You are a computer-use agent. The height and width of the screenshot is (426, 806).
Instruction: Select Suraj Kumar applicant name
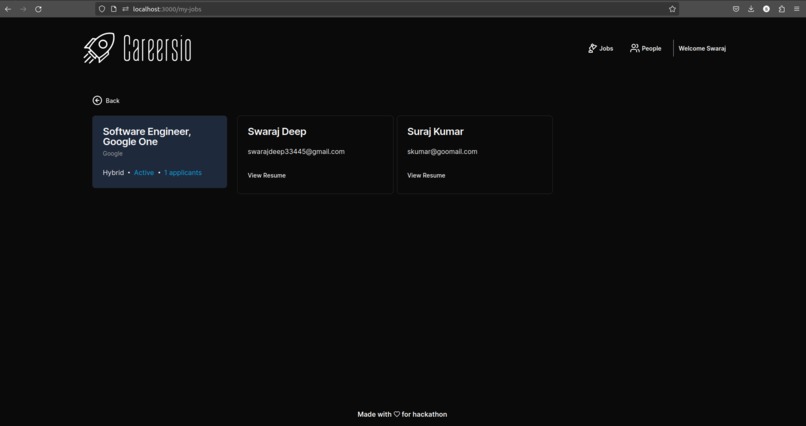click(435, 132)
